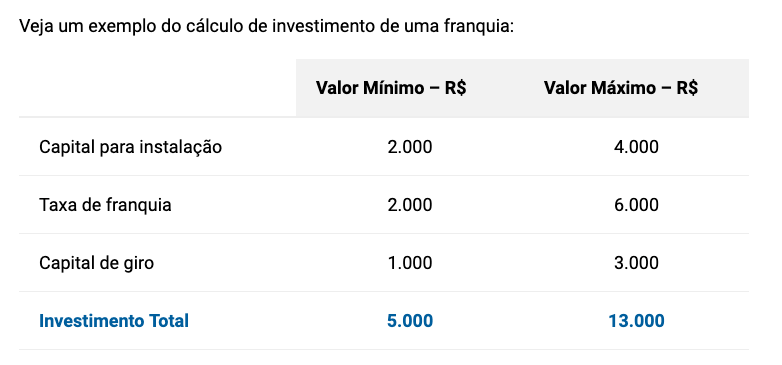The width and height of the screenshot is (782, 365).
Task: Click the intro sentence about franquia investment
Action: pyautogui.click(x=266, y=26)
